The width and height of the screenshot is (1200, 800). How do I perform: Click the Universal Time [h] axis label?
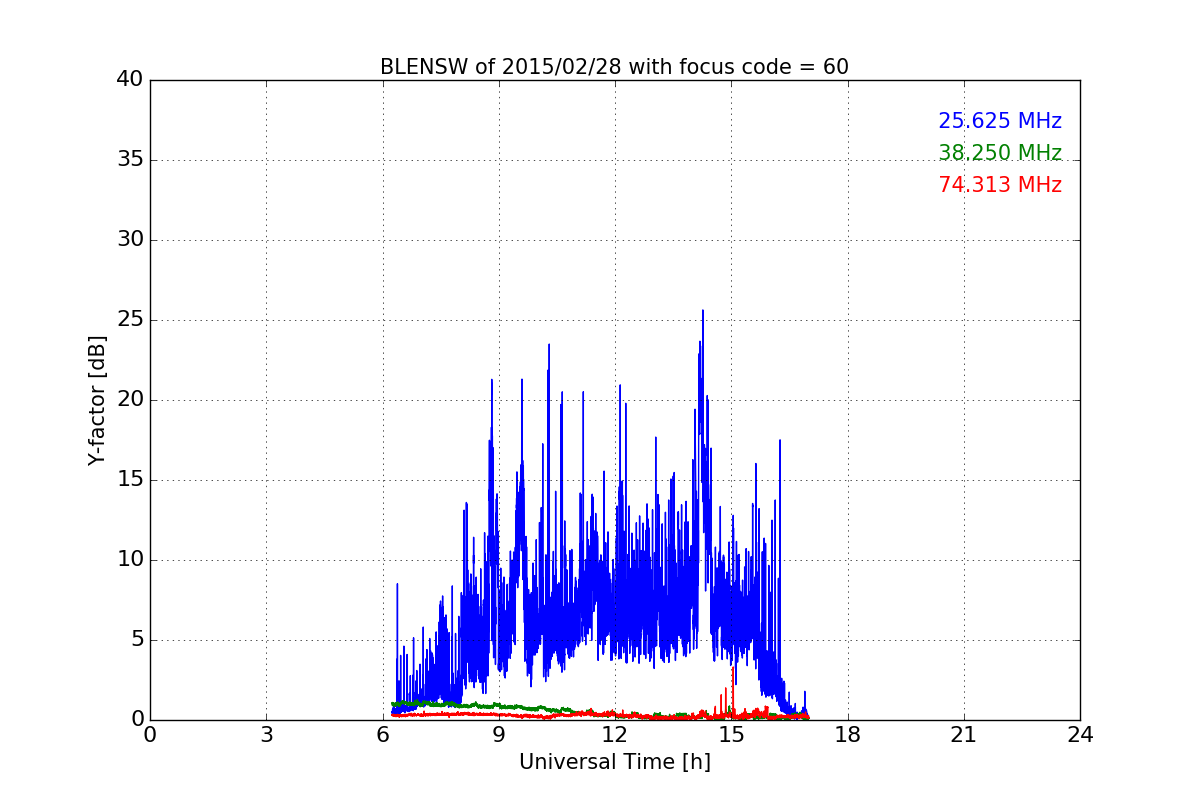[x=614, y=762]
